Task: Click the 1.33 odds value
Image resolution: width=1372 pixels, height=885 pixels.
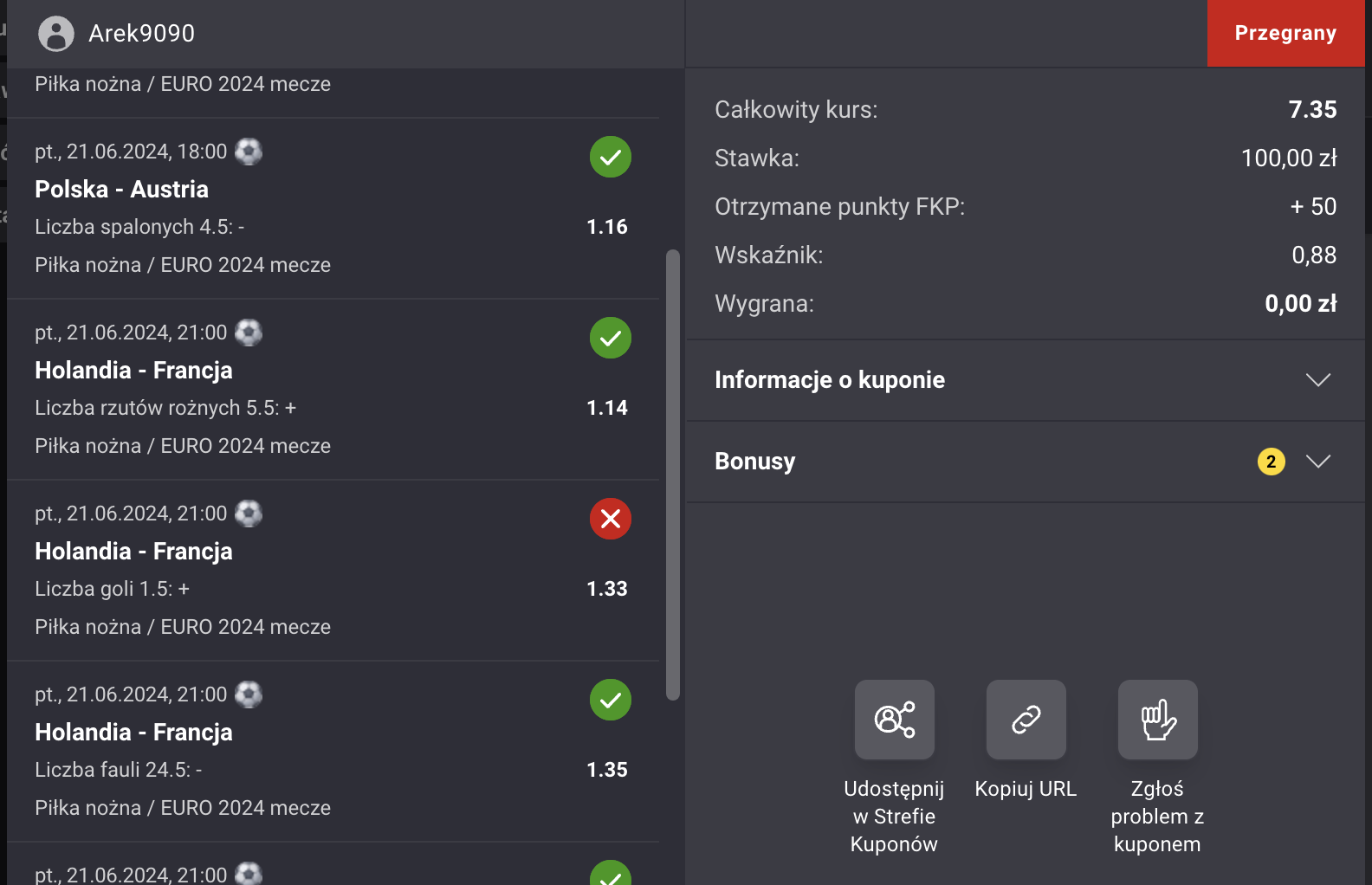Action: point(606,589)
